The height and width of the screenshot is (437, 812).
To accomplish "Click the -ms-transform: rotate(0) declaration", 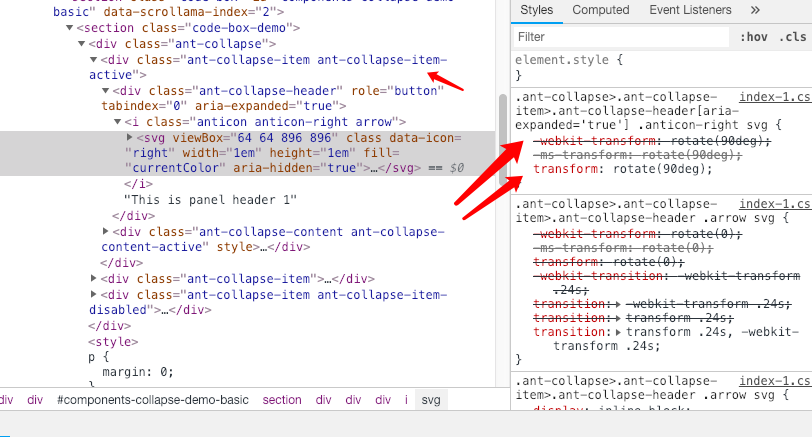I will [624, 248].
